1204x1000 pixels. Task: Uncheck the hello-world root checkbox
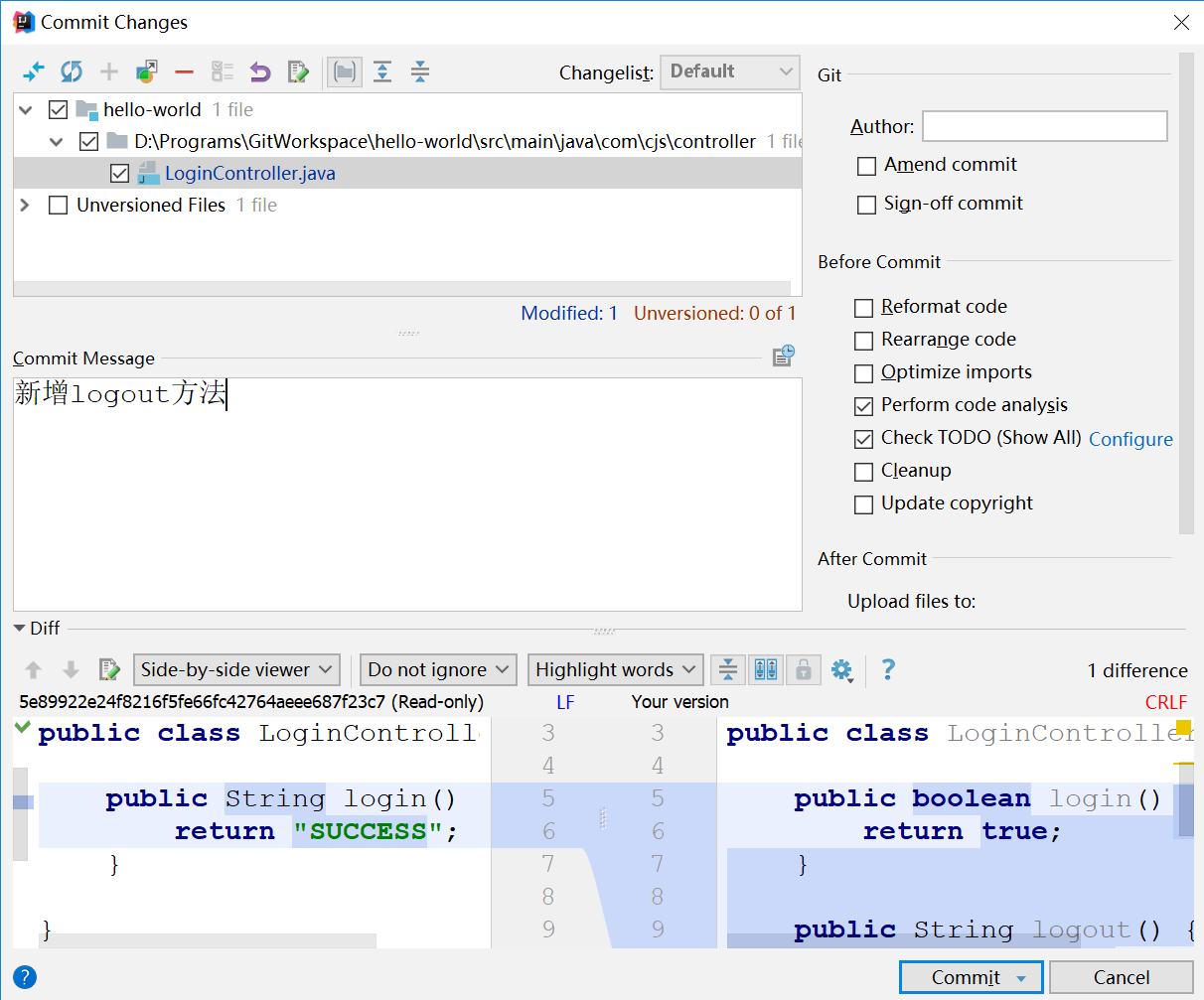tap(59, 109)
